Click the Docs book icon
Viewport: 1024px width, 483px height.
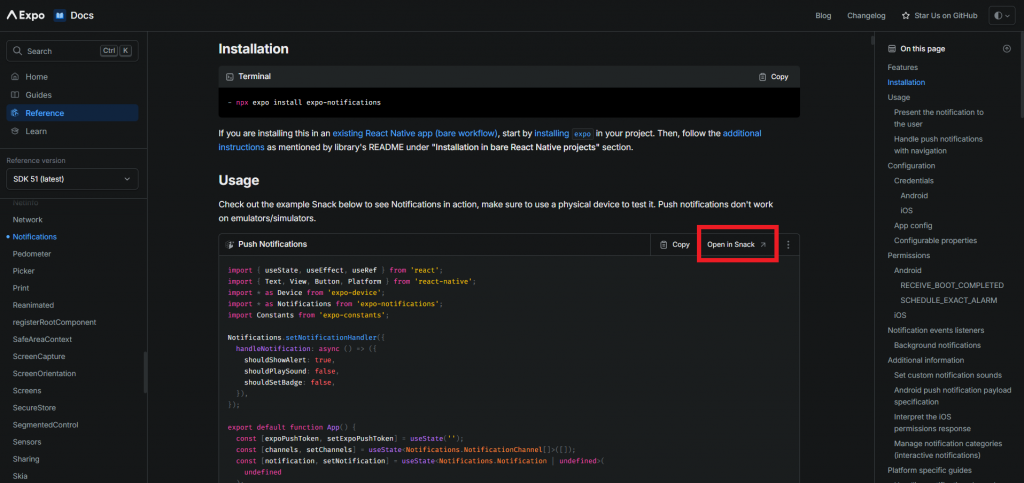(59, 16)
